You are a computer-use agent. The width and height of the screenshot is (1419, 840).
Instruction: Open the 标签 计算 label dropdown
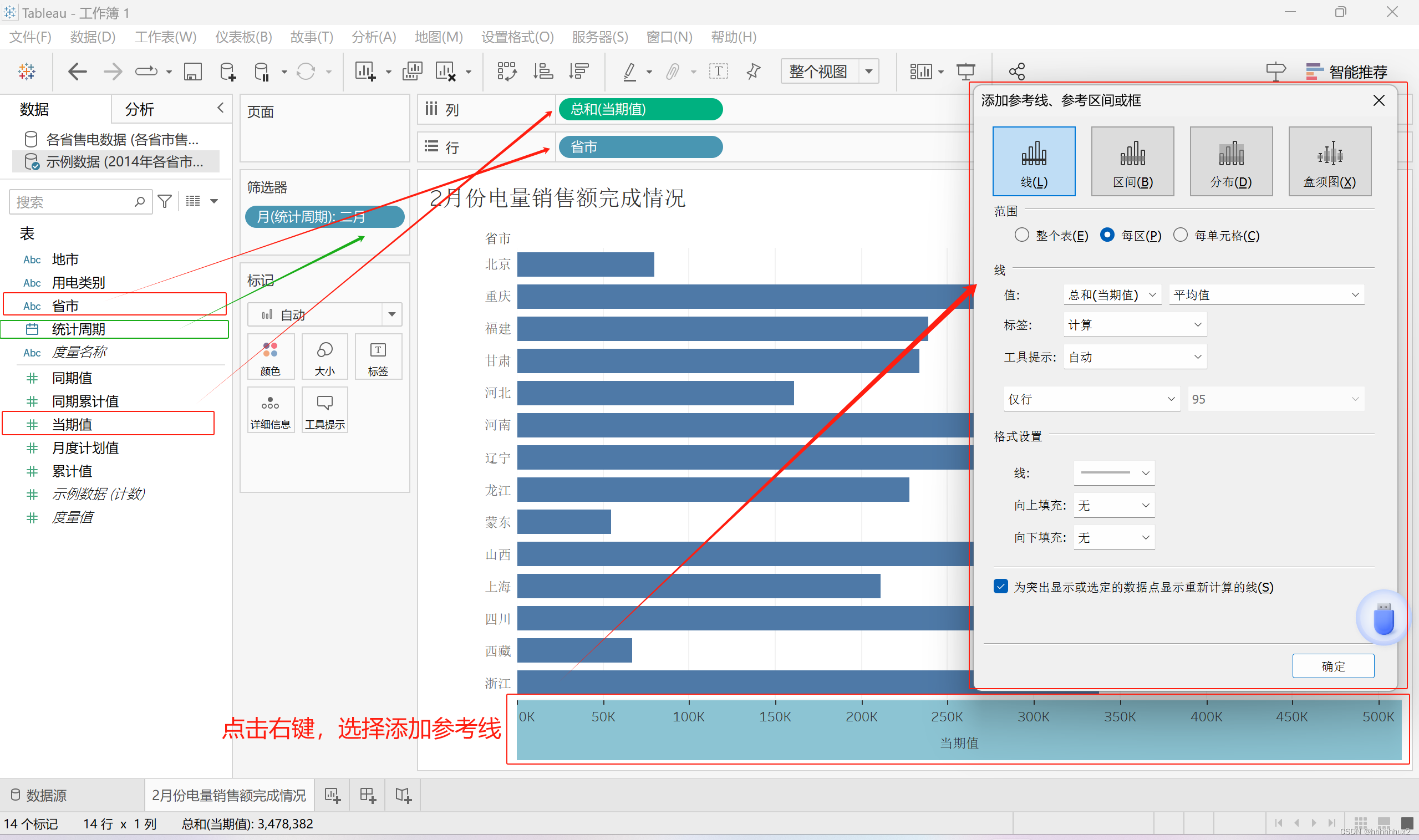[x=1135, y=325]
